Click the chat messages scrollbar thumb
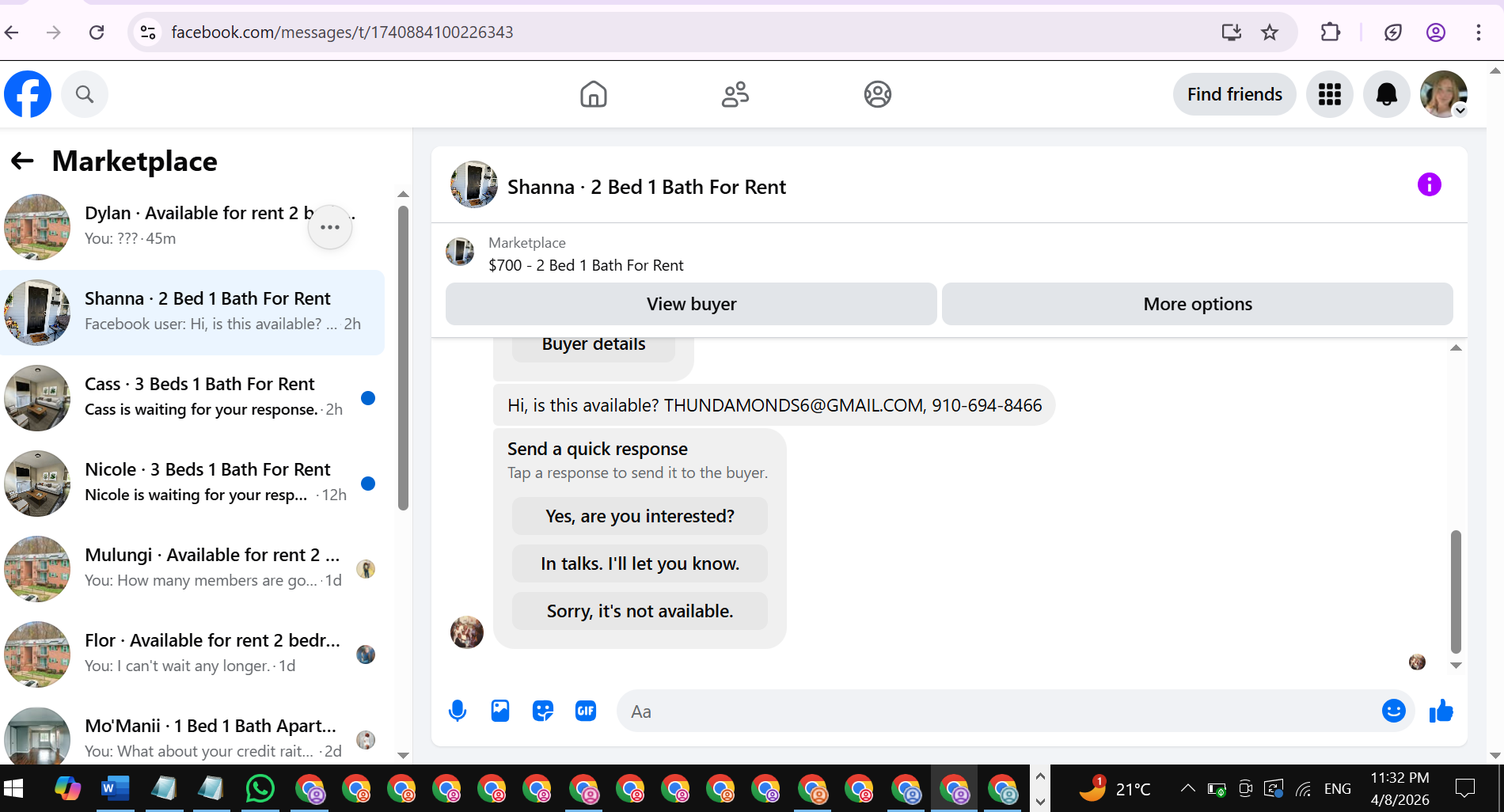The image size is (1504, 812). click(x=1456, y=591)
